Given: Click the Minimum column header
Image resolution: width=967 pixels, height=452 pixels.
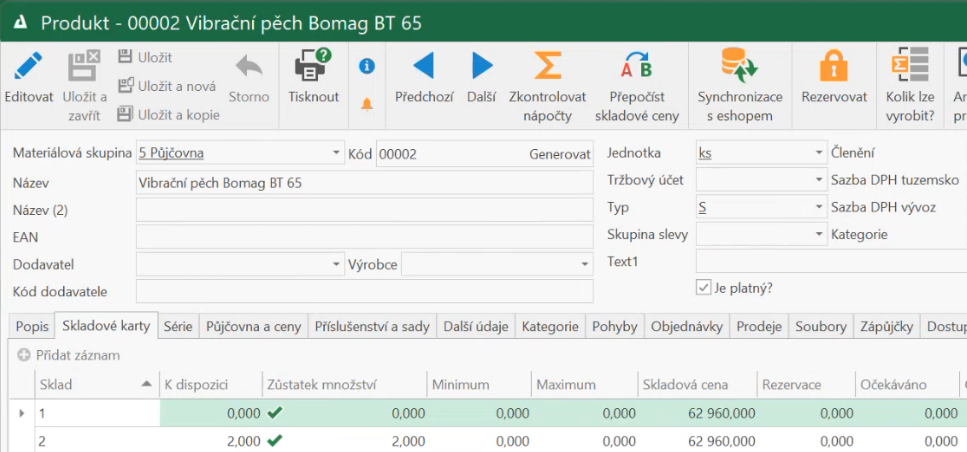Looking at the screenshot, I should click(479, 385).
